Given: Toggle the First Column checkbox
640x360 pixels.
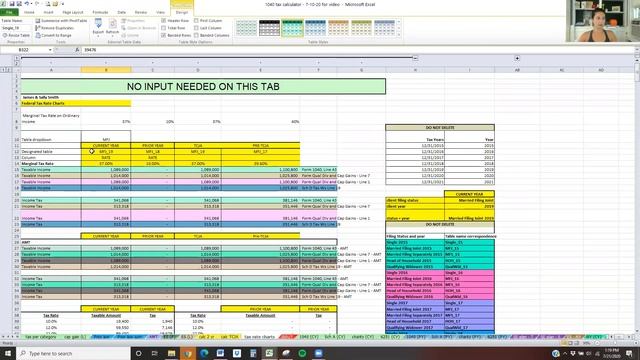Looking at the screenshot, I should [196, 20].
